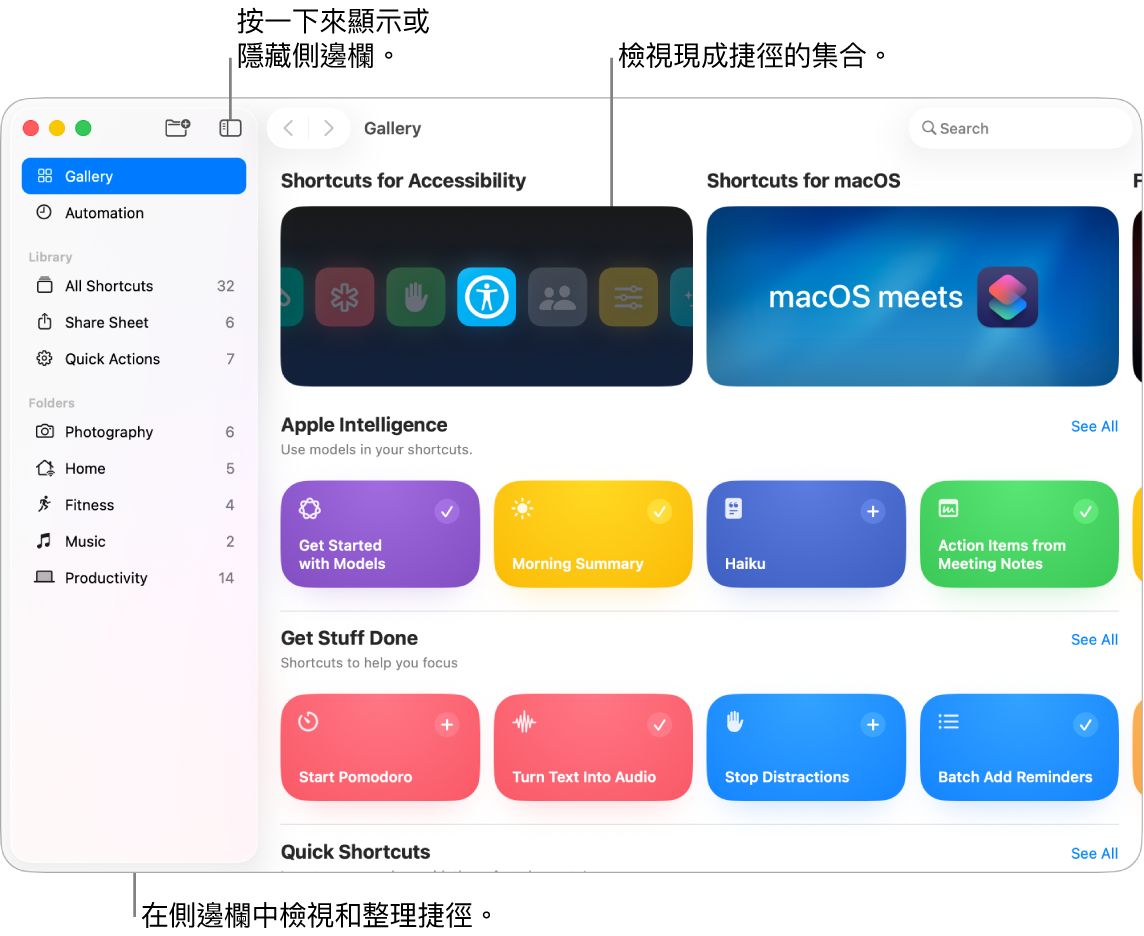This screenshot has width=1144, height=936.
Task: Click the gray people icon in banner
Action: click(557, 296)
